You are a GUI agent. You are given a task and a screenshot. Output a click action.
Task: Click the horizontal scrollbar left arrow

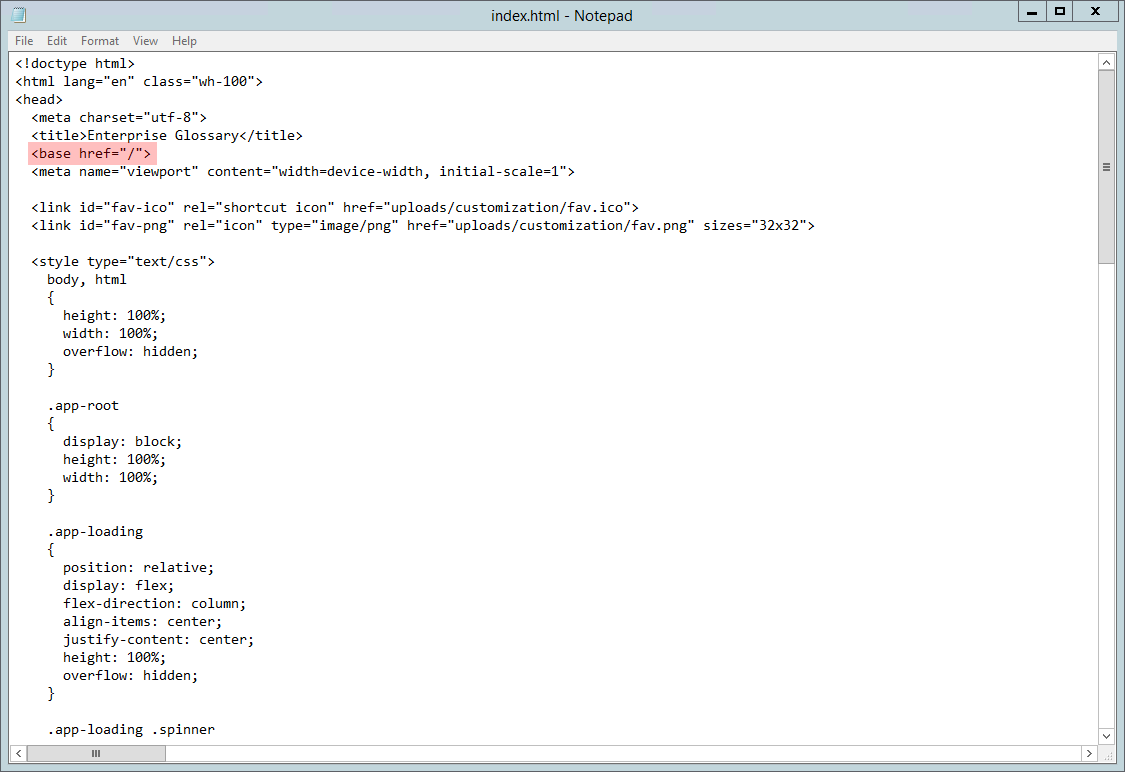(x=18, y=753)
